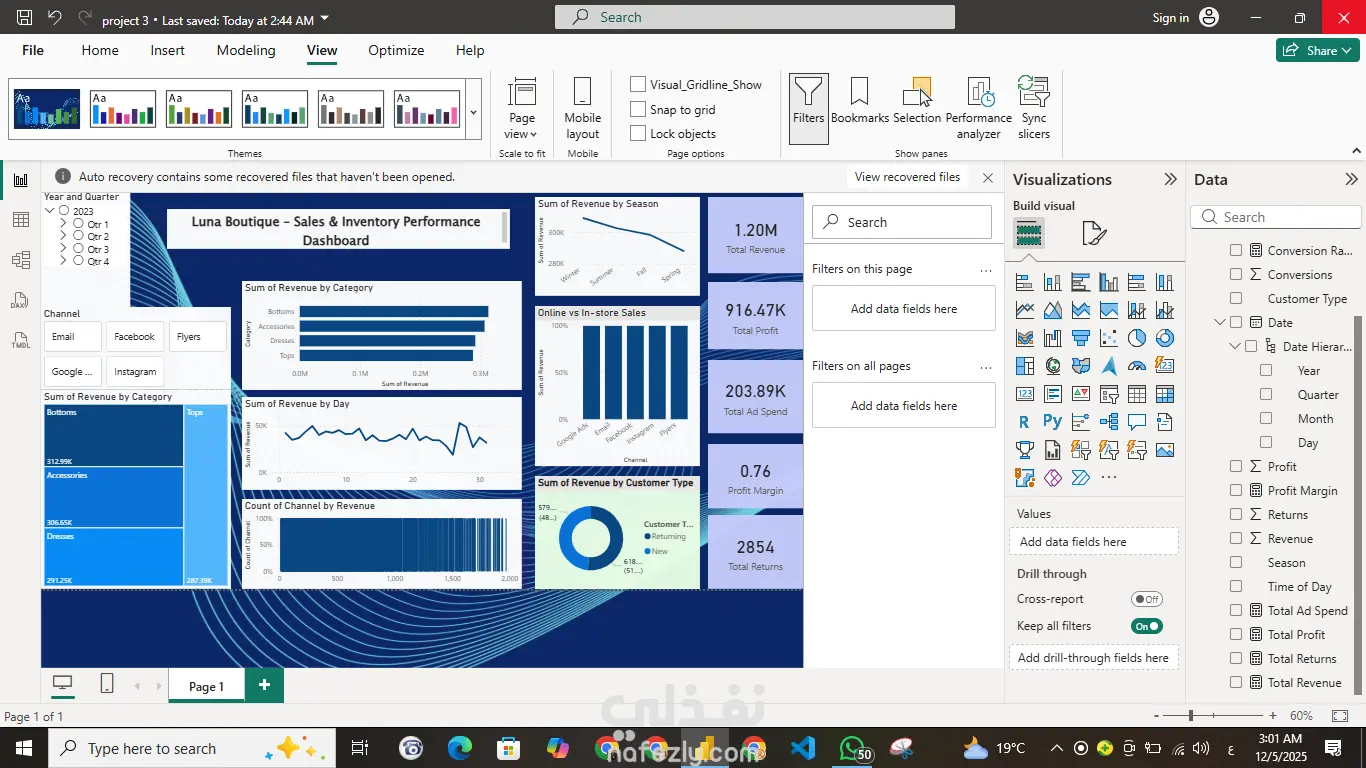Click the Share button
Image resolution: width=1366 pixels, height=768 pixels.
pyautogui.click(x=1317, y=50)
